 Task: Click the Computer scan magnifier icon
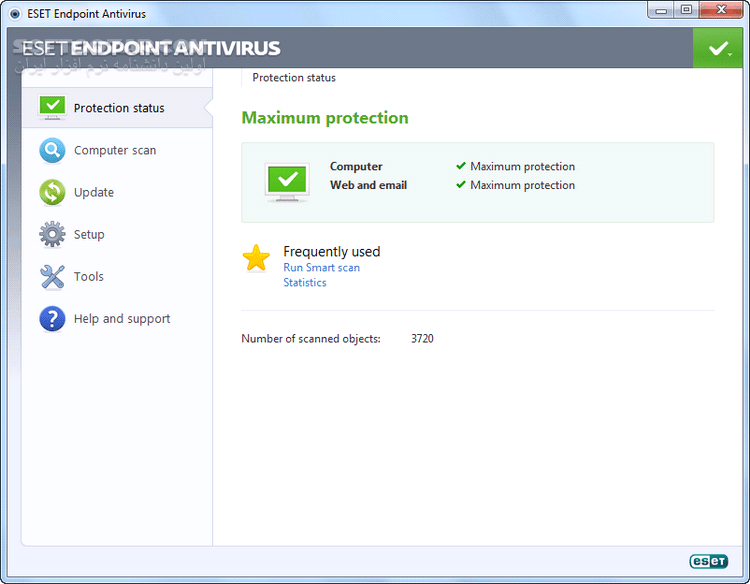point(52,150)
